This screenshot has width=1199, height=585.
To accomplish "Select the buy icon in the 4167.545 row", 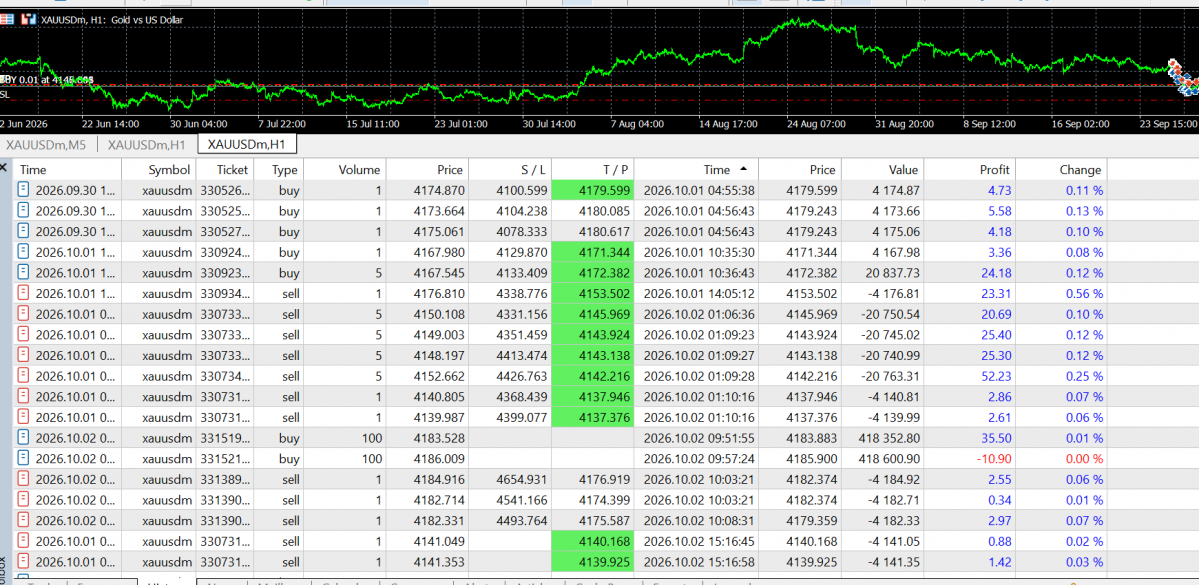I will (23, 272).
